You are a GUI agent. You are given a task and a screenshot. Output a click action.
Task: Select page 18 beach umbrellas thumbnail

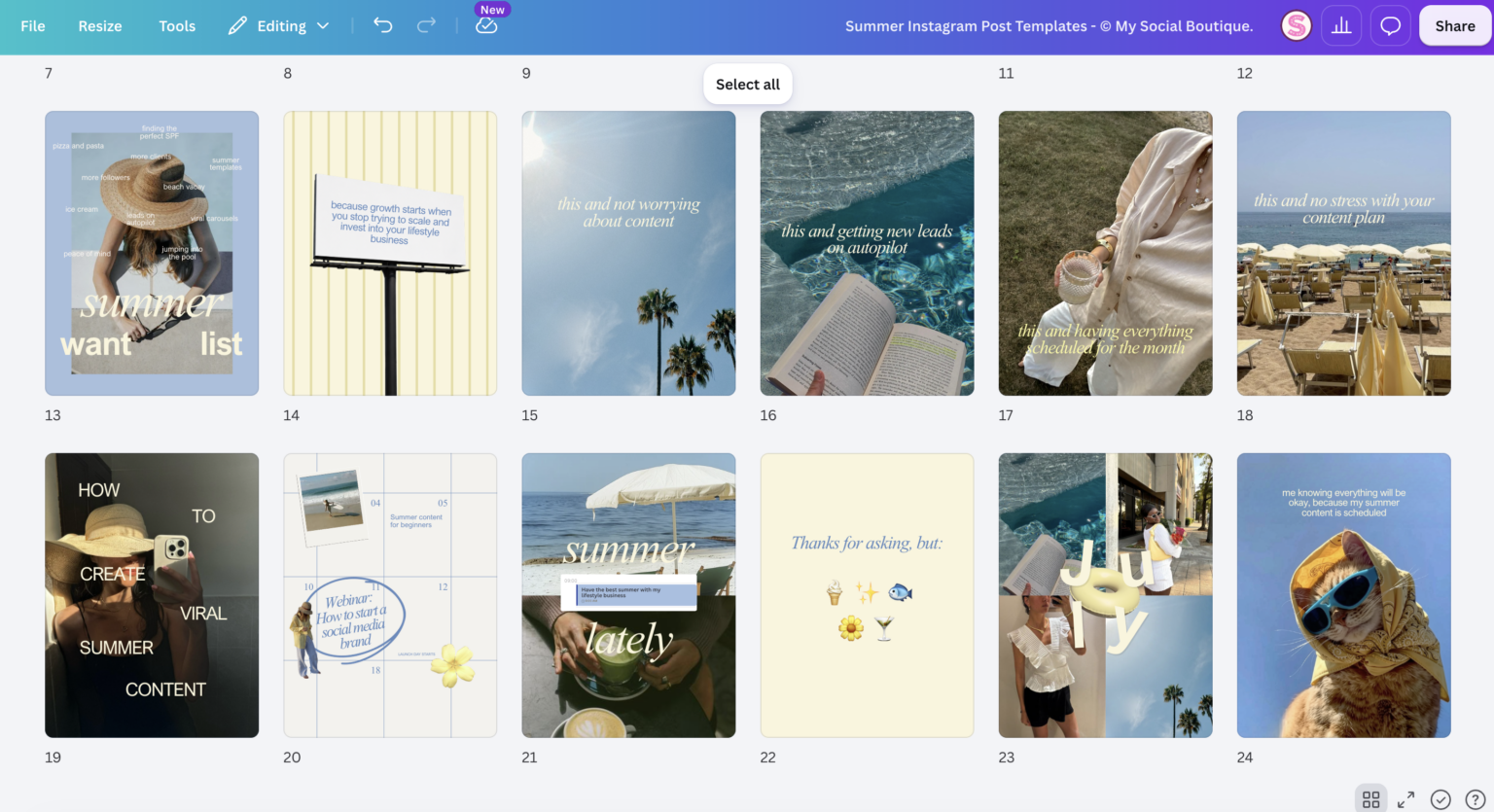pyautogui.click(x=1343, y=253)
